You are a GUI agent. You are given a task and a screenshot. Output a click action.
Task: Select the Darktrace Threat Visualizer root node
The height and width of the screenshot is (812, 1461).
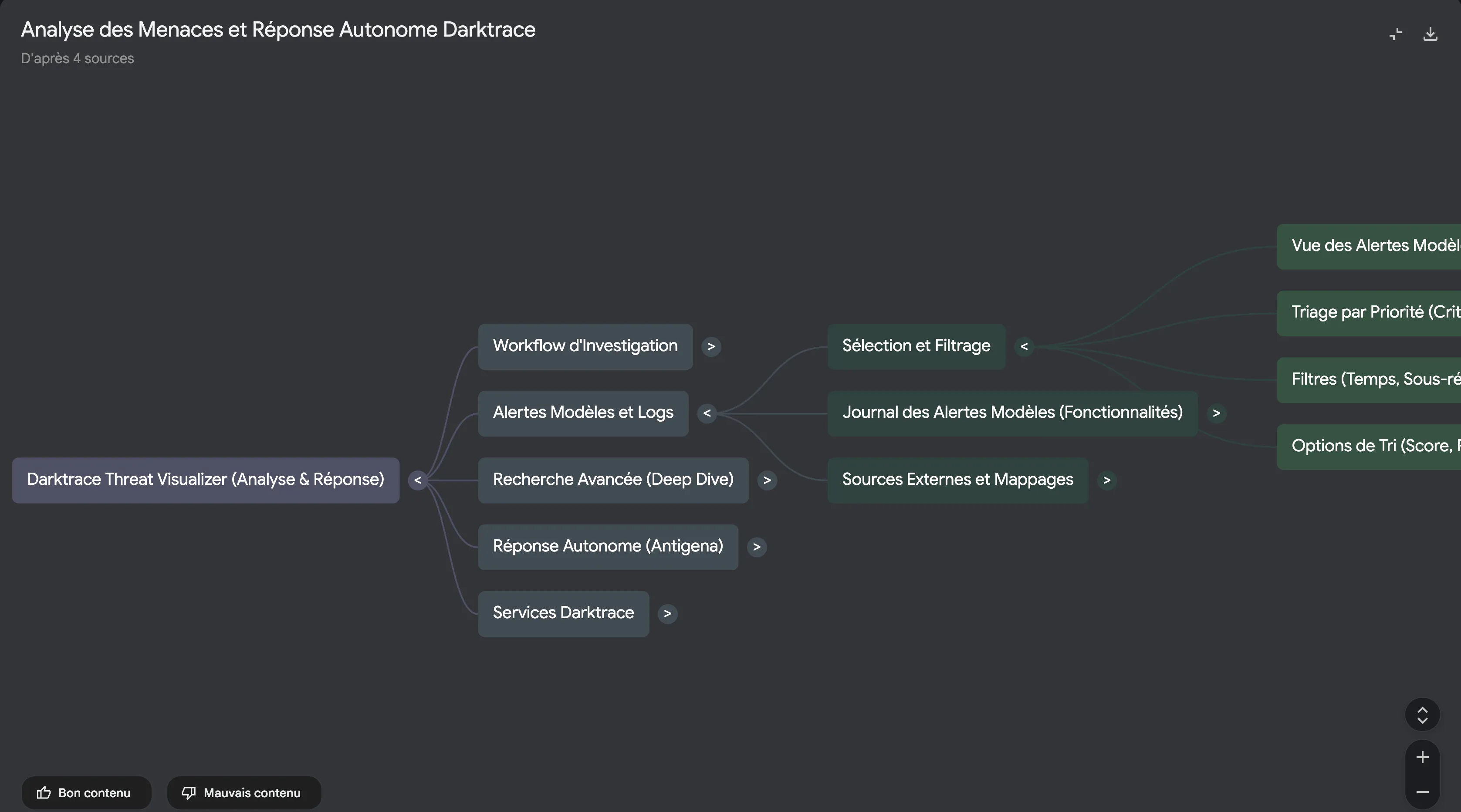(x=205, y=480)
